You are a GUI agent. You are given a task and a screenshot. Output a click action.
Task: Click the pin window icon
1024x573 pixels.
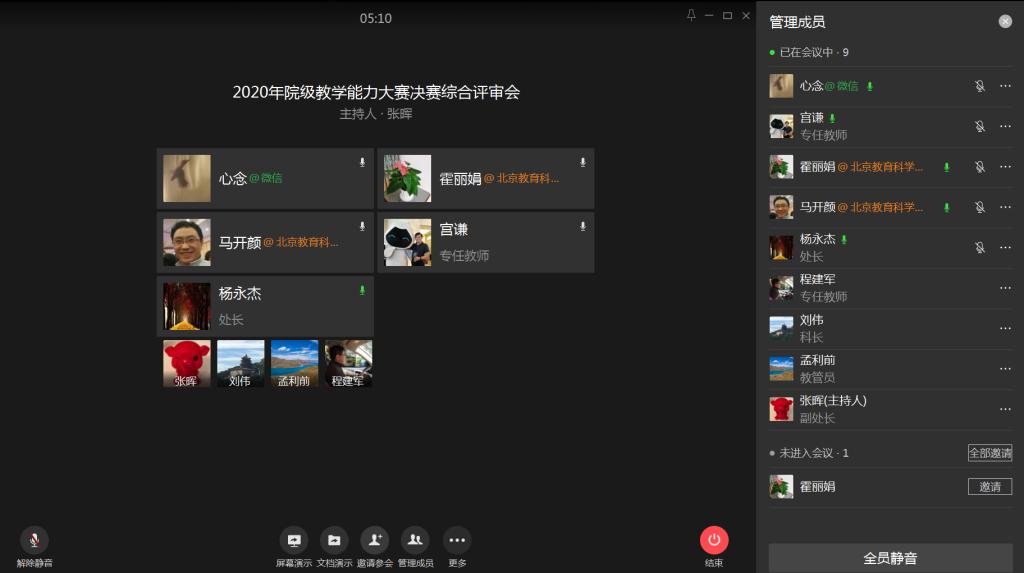coord(690,15)
